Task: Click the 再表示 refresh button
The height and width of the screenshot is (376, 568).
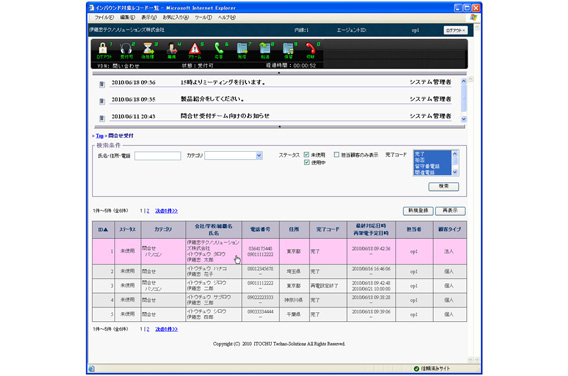Action: point(450,210)
